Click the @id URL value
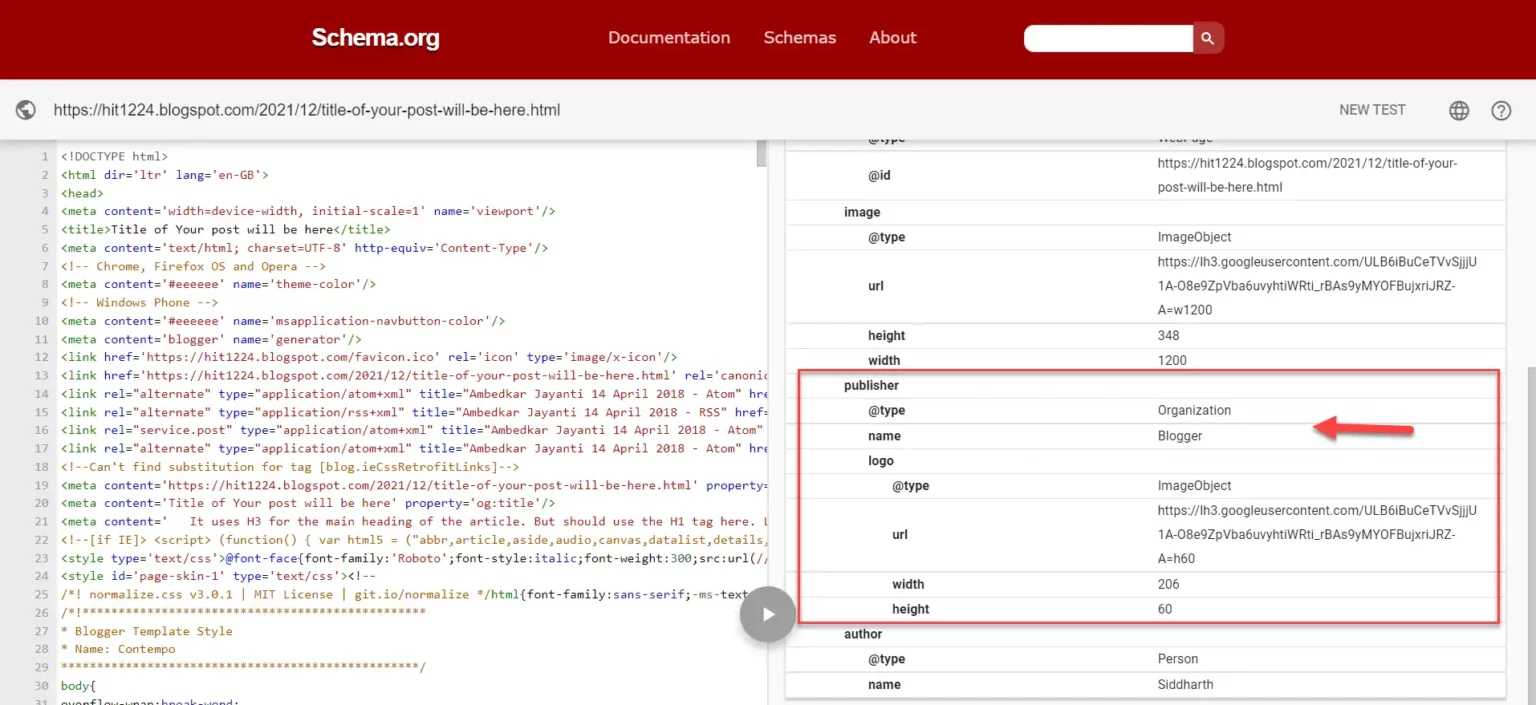Viewport: 1536px width, 705px height. pyautogui.click(x=1307, y=175)
